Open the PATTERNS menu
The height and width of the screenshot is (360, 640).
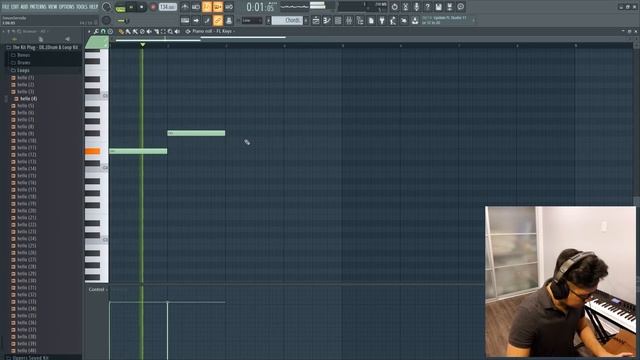click(38, 7)
